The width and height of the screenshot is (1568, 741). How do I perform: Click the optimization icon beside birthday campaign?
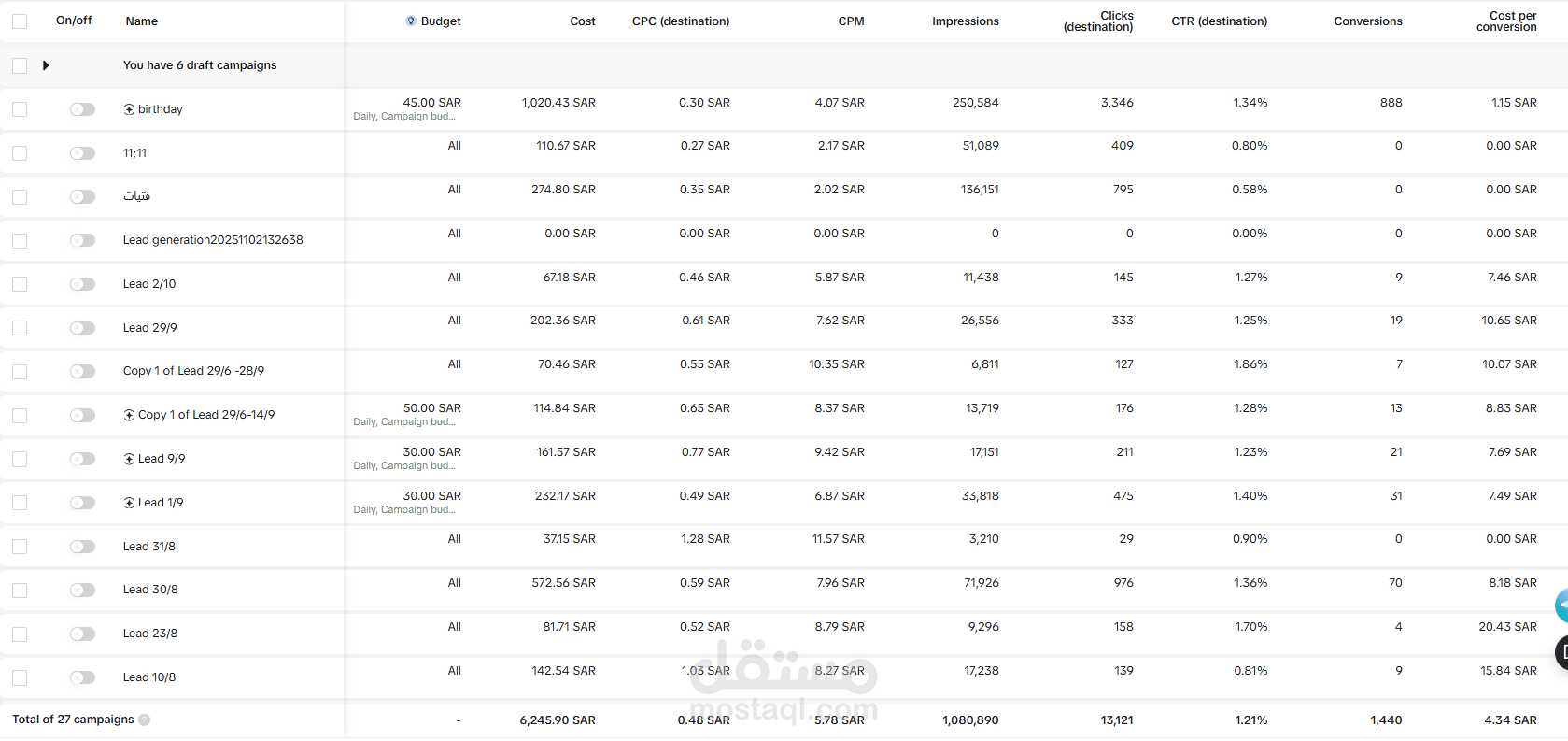point(129,109)
